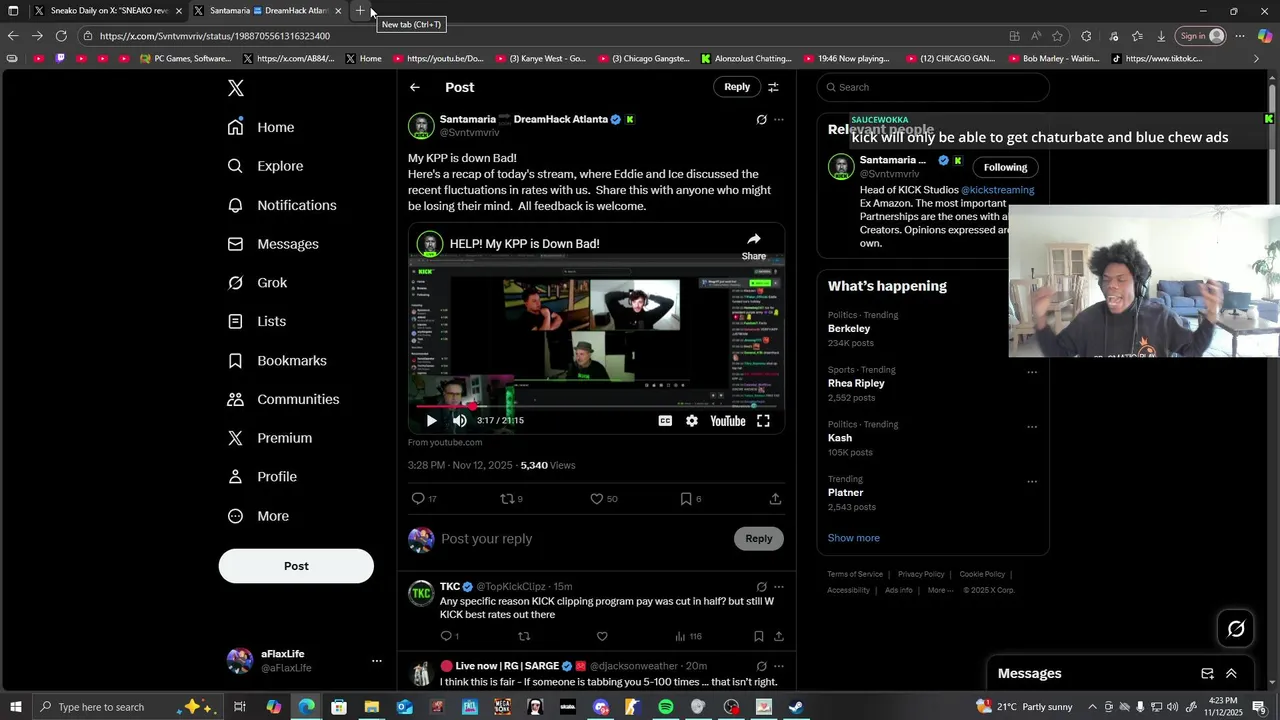Open the Terms of Service link
This screenshot has width=1280, height=720.
[855, 574]
